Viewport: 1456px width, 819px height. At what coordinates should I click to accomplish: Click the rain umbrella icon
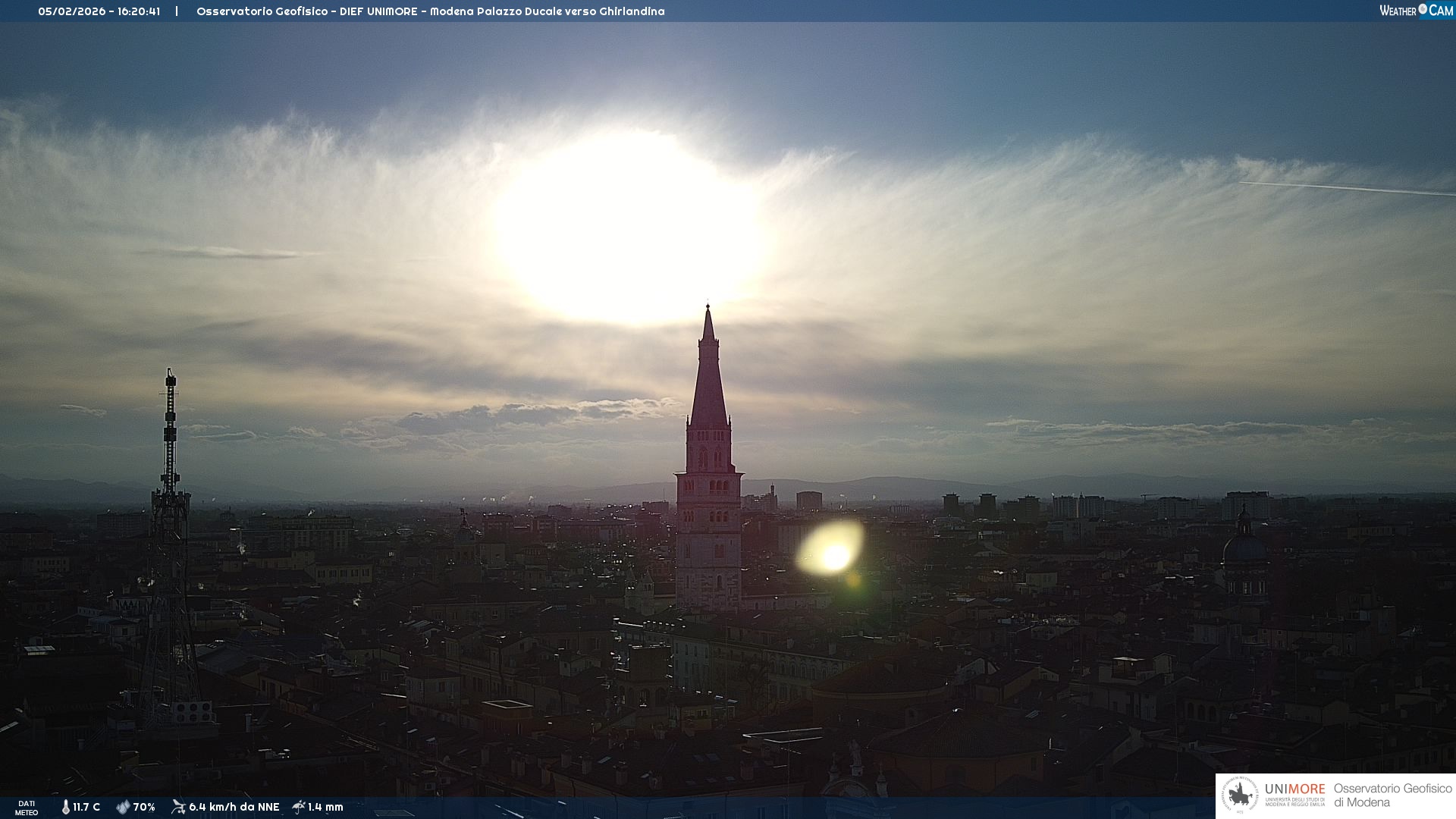click(x=298, y=807)
